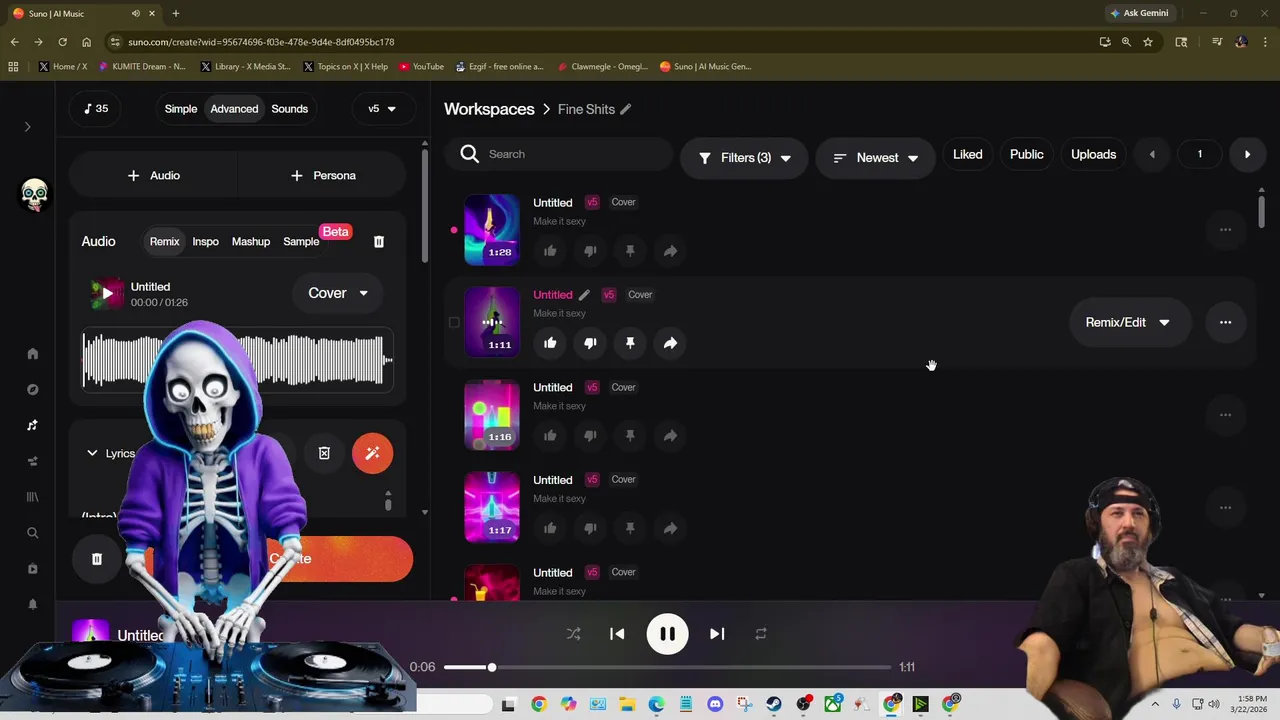Skip to previous track in player
This screenshot has width=1280, height=720.
coord(617,634)
